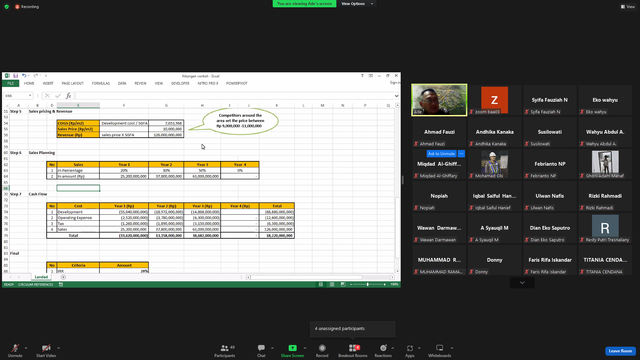The height and width of the screenshot is (360, 640).
Task: Click the Record button icon
Action: [x=322, y=348]
